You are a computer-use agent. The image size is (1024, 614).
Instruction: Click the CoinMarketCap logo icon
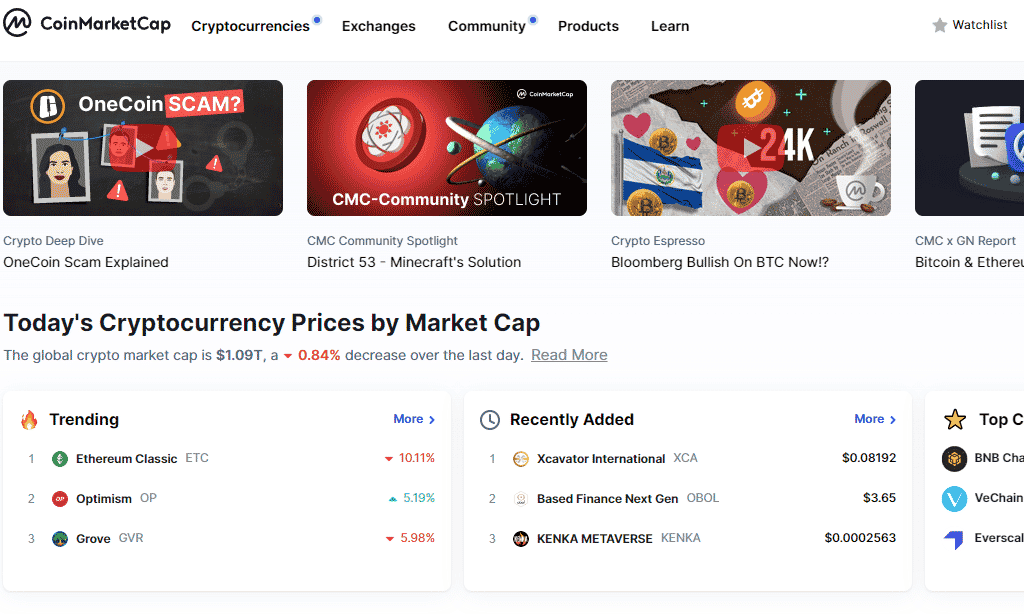[18, 24]
